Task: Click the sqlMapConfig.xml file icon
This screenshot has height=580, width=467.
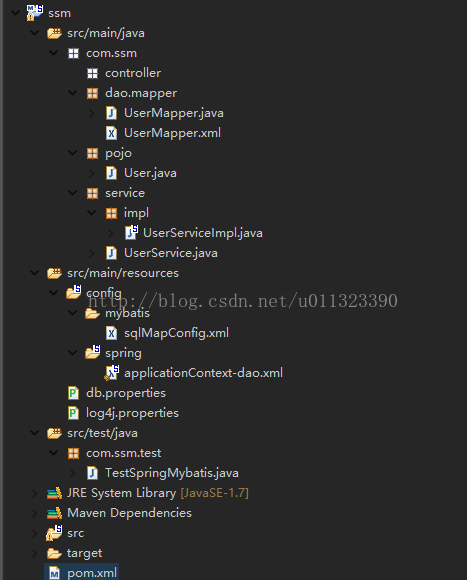Action: tap(111, 333)
